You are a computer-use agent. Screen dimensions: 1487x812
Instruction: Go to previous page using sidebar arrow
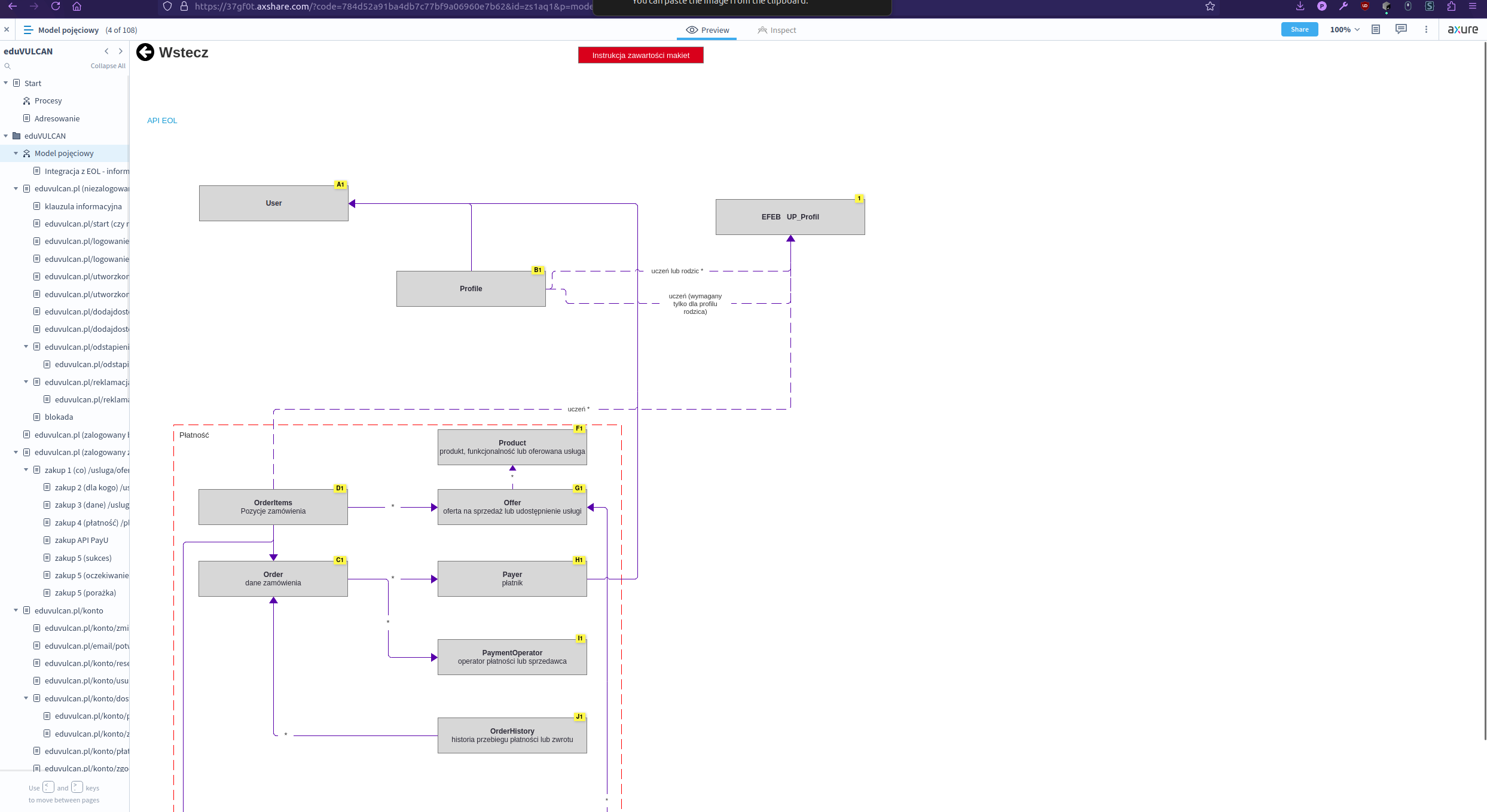point(106,51)
